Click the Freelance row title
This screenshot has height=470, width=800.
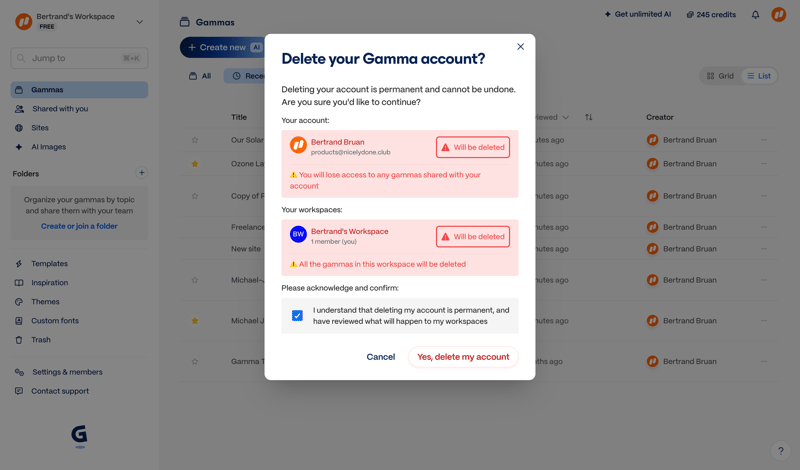[x=248, y=227]
